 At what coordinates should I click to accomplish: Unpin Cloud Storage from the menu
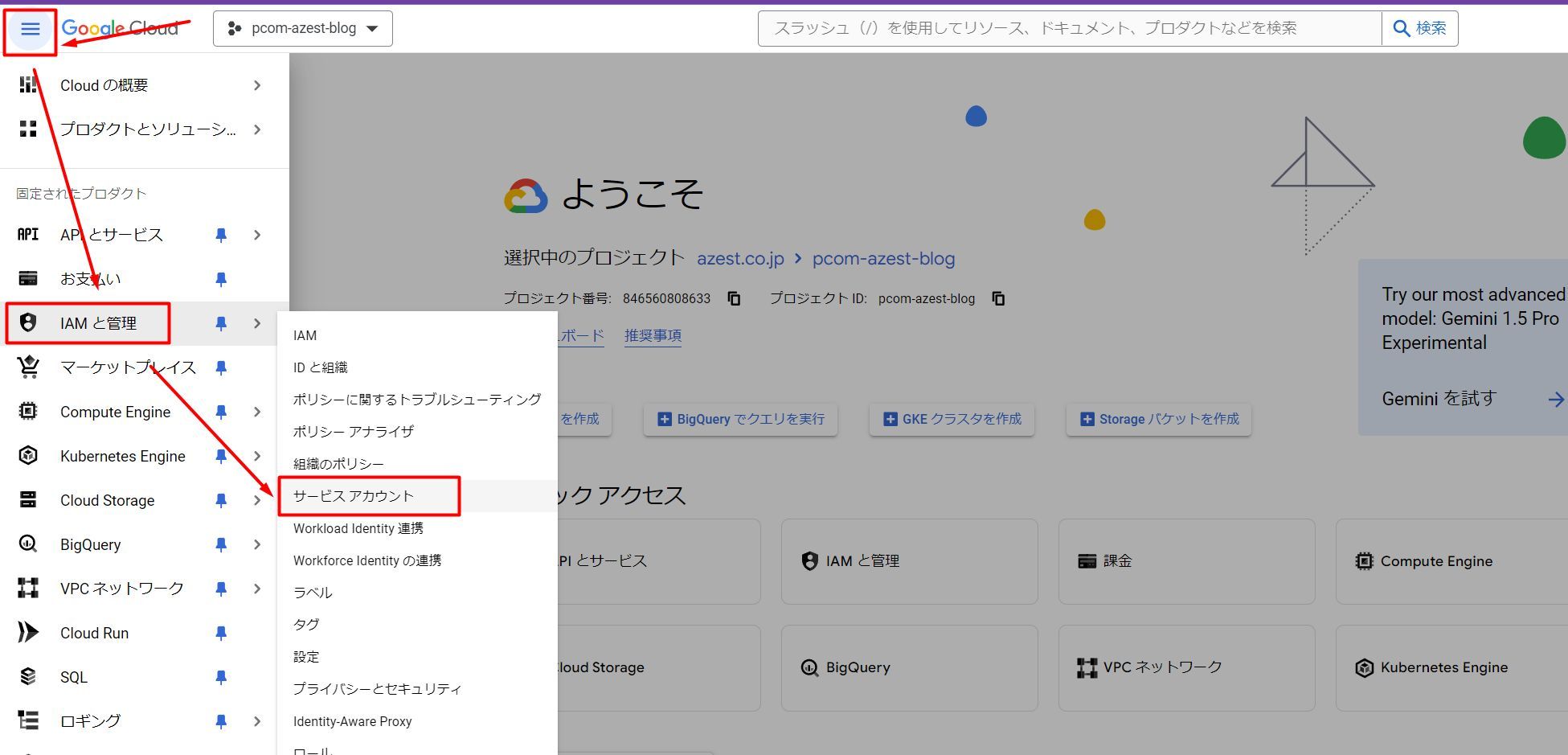[x=221, y=500]
